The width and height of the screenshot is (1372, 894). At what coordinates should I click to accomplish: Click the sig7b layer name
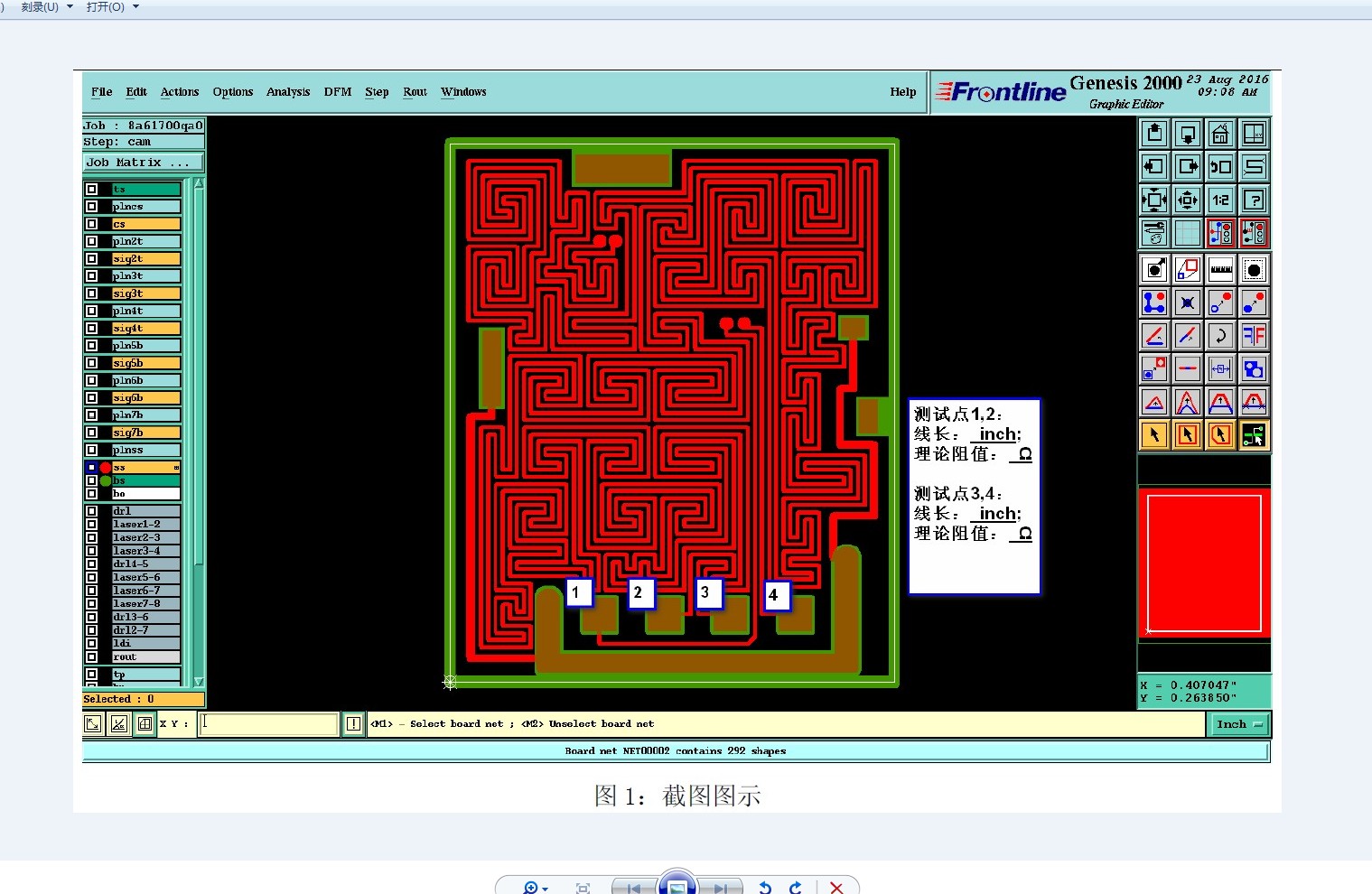[145, 433]
